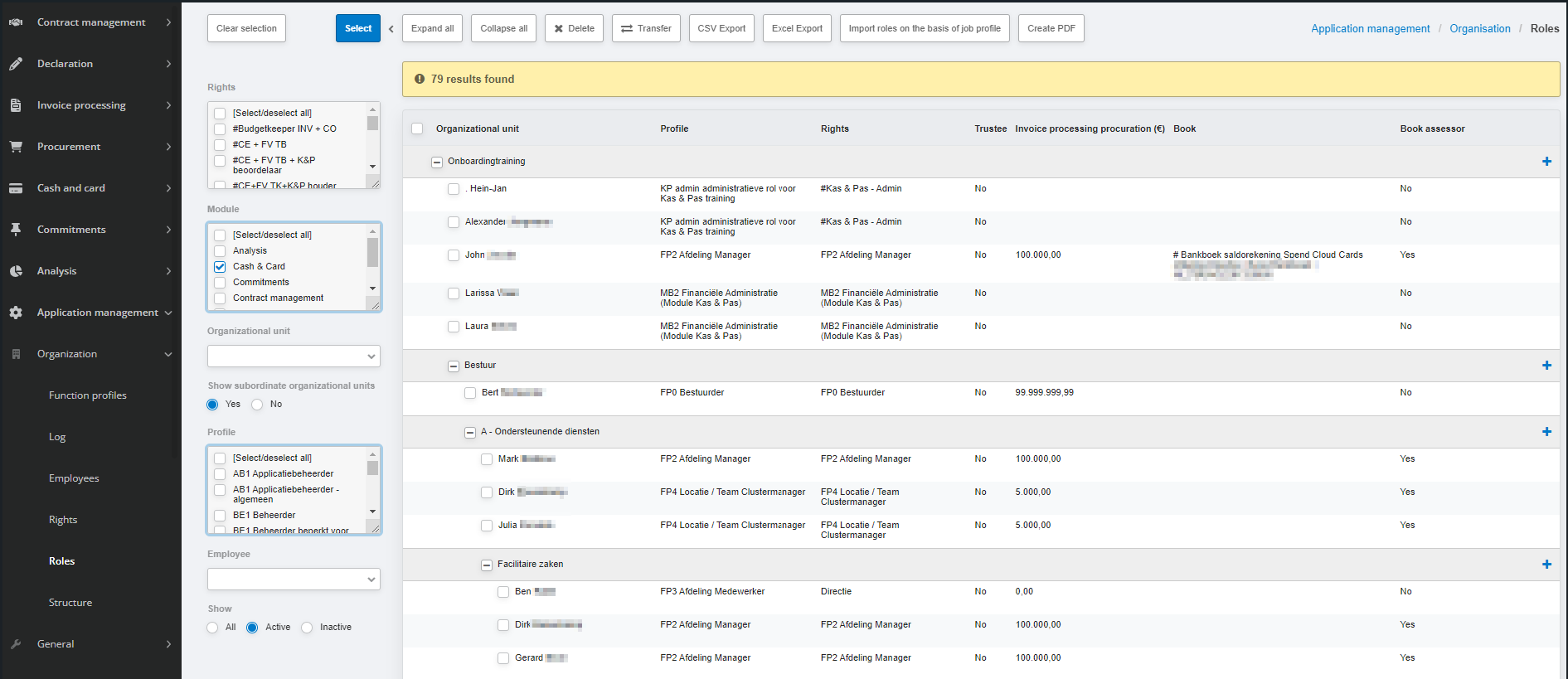Screen dimensions: 1568x679
Task: Open Application management breadcrumb link
Action: [1371, 28]
